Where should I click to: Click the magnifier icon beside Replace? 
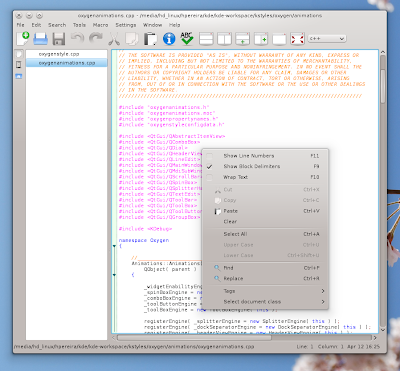(x=217, y=279)
